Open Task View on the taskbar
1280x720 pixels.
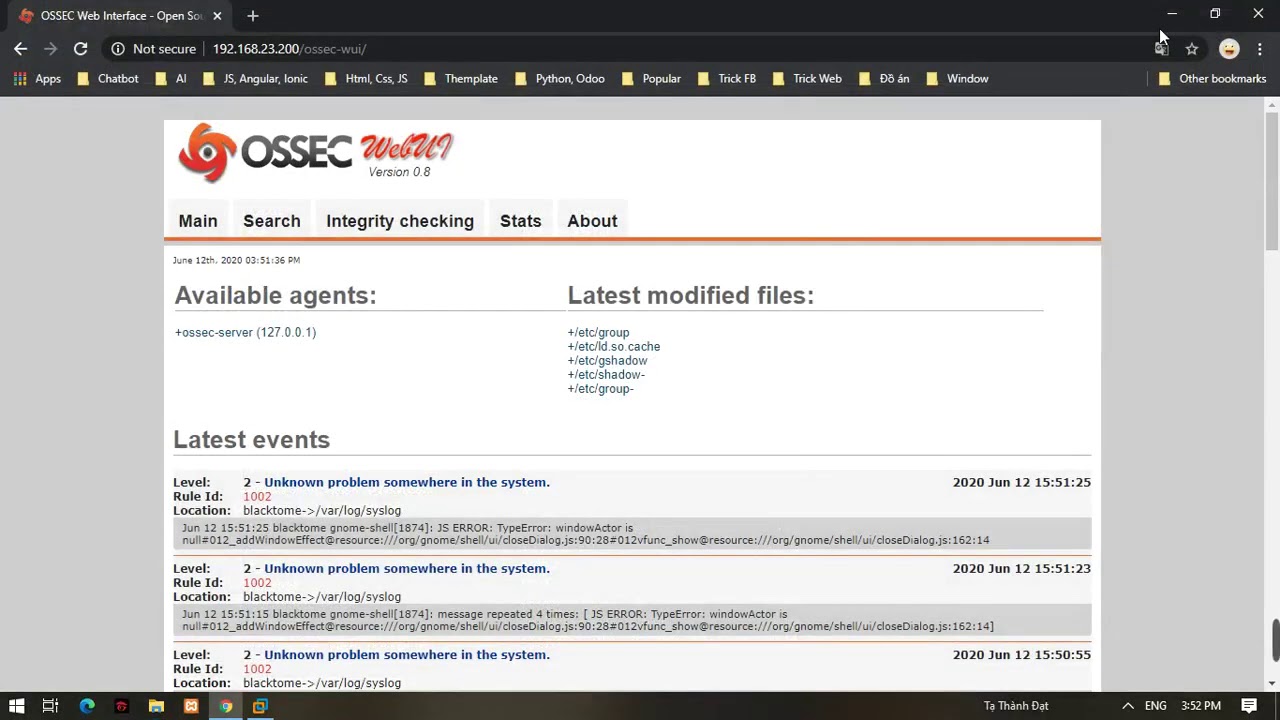pyautogui.click(x=50, y=706)
